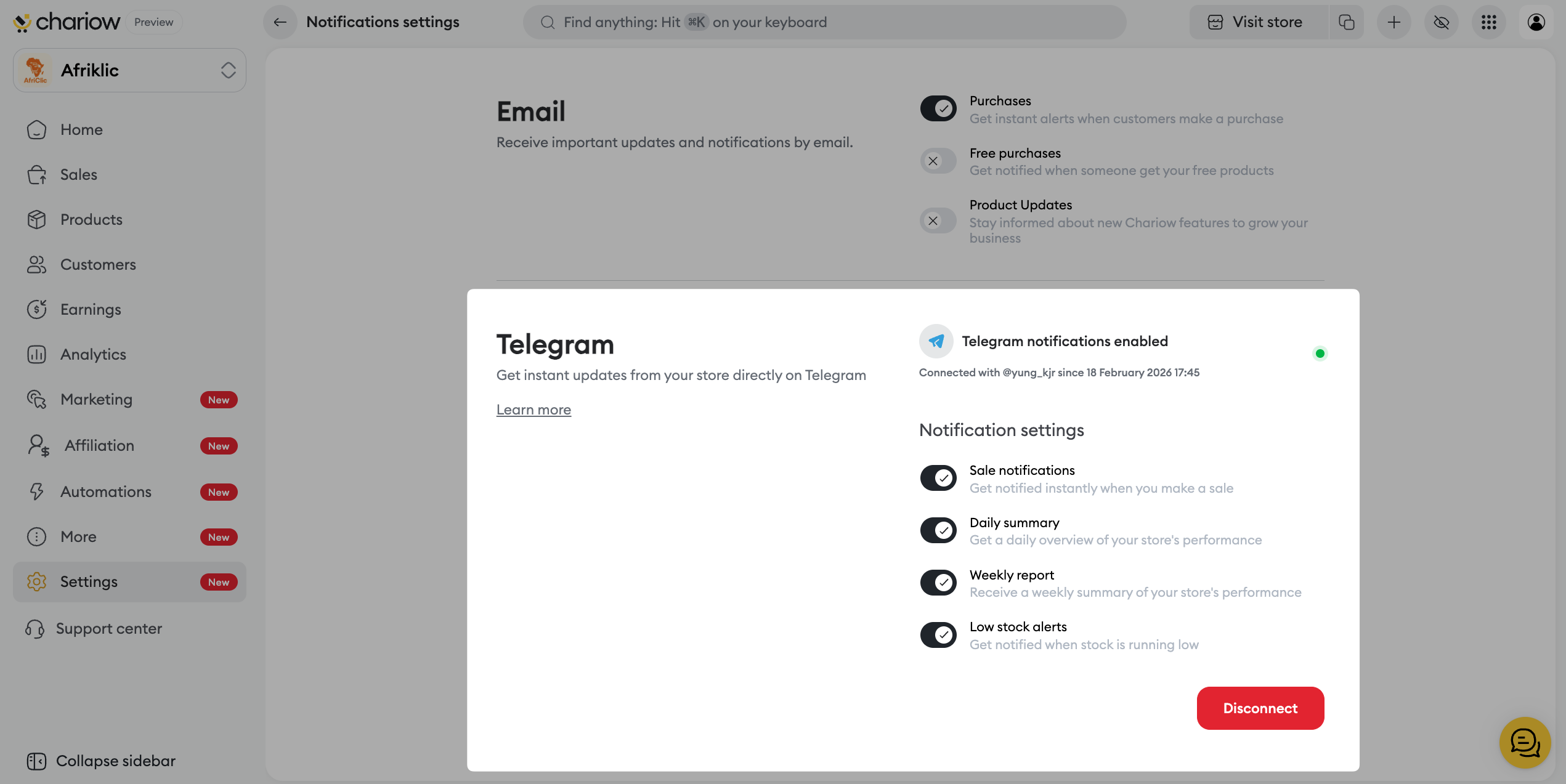Click the back arrow button
The width and height of the screenshot is (1566, 784).
[x=280, y=22]
